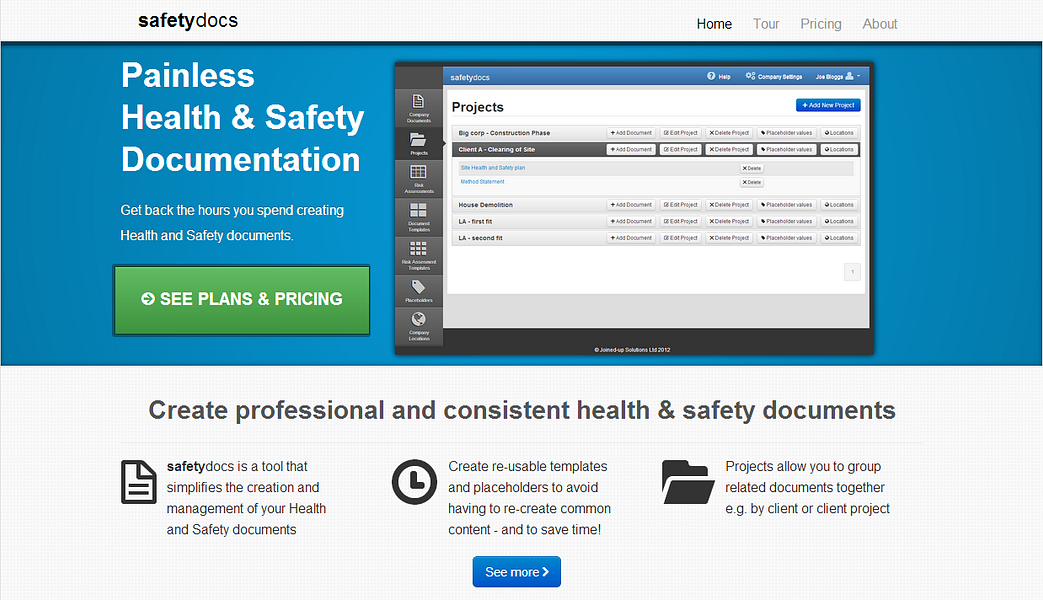Open the Pricing nav item
Viewport: 1043px width, 600px height.
[x=820, y=24]
